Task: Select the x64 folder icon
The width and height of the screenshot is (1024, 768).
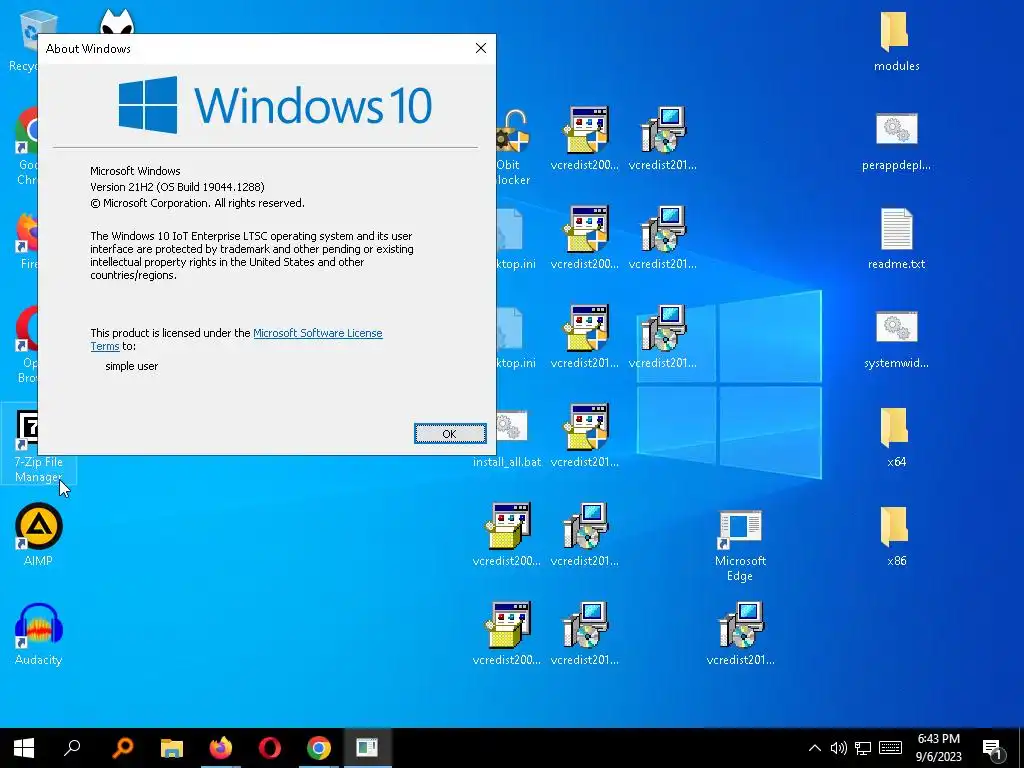Action: (x=896, y=437)
